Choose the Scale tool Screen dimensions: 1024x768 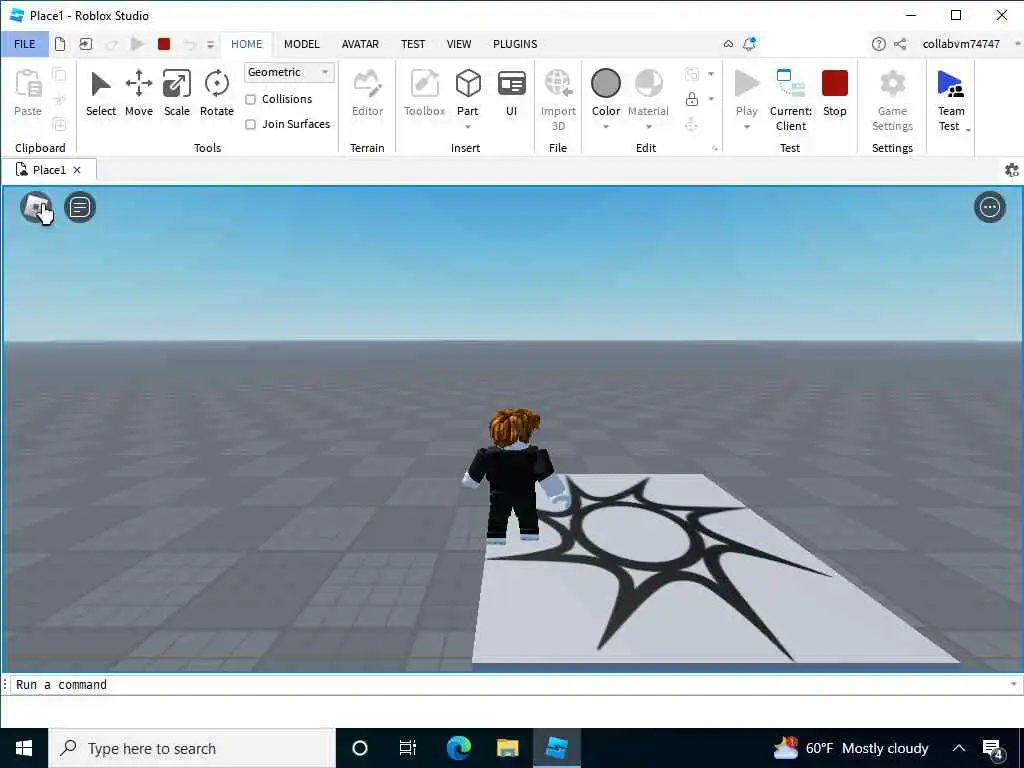coord(176,94)
